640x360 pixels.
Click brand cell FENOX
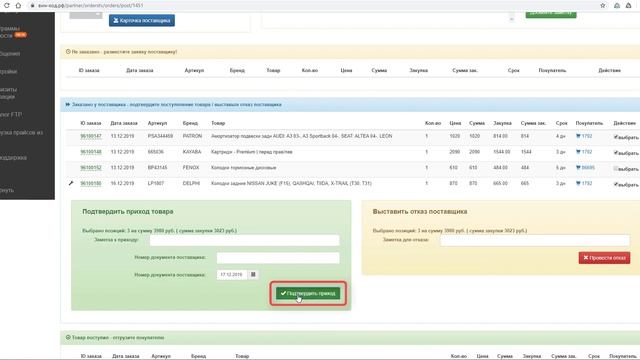click(x=191, y=167)
